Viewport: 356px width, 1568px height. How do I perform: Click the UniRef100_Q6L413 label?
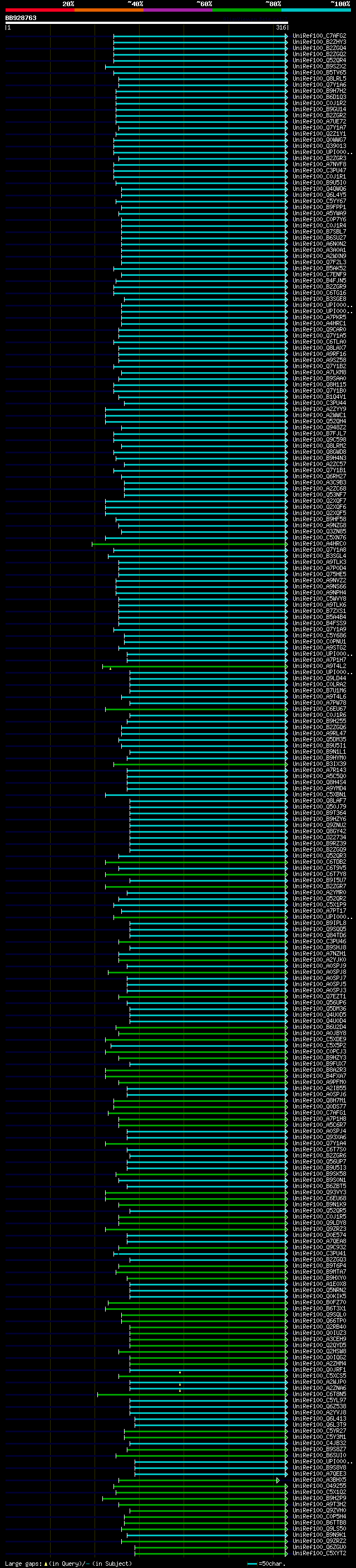[319, 1418]
